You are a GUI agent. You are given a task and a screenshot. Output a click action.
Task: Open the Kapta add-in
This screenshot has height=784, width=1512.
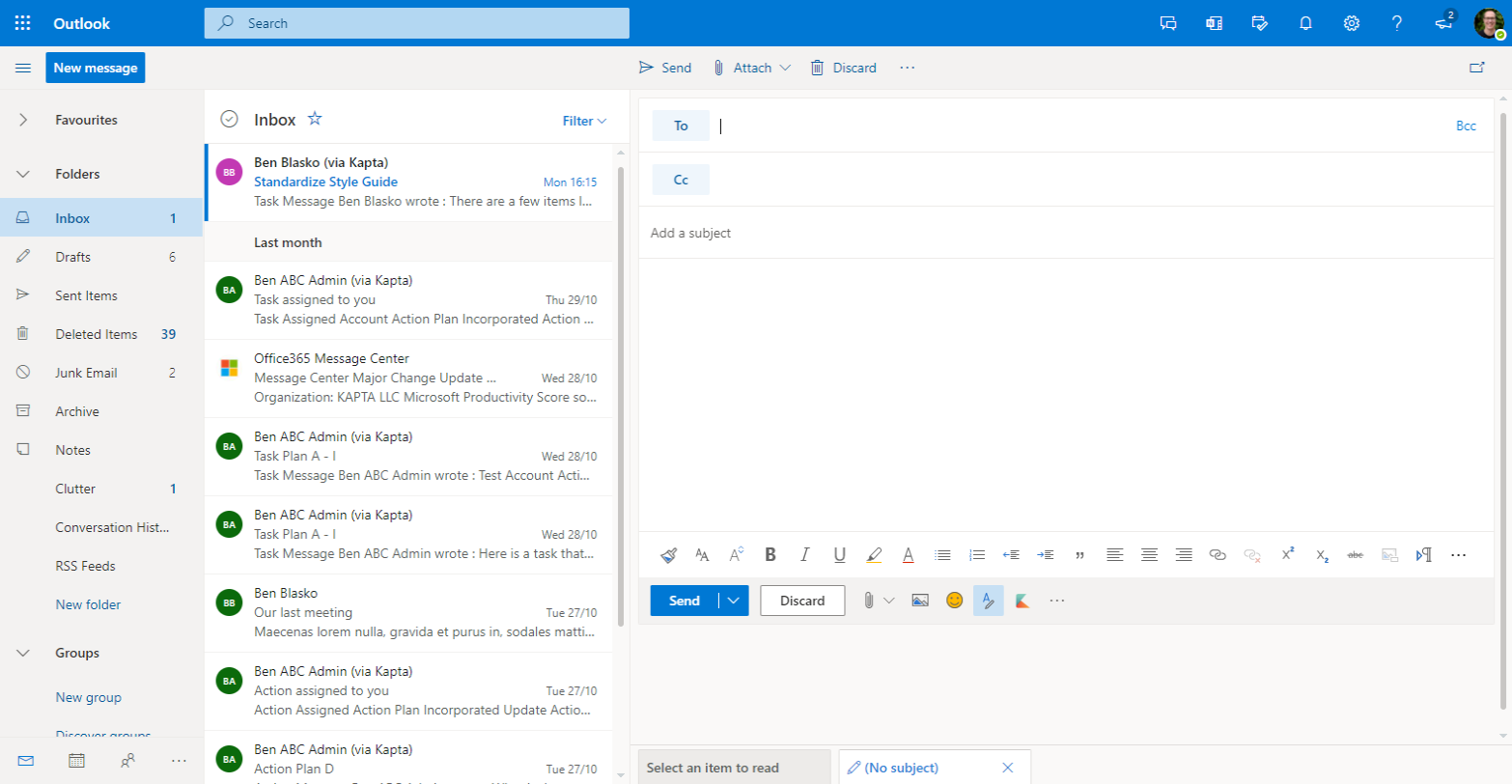(1023, 601)
